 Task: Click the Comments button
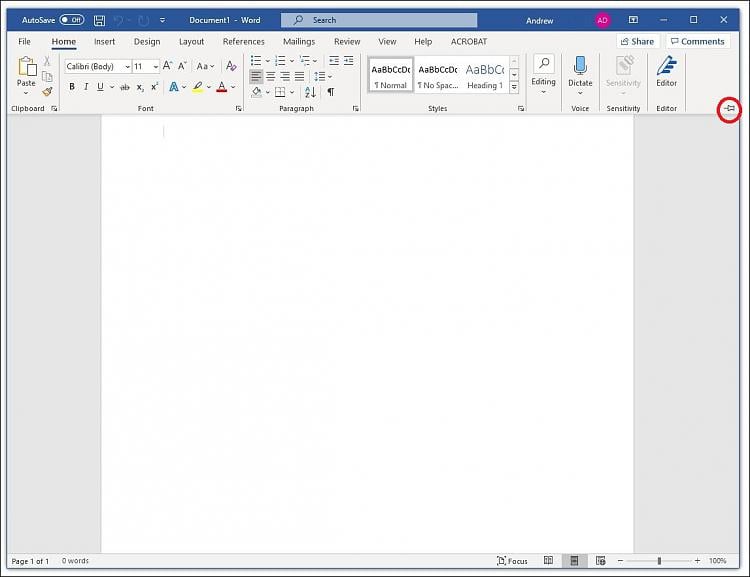(698, 42)
